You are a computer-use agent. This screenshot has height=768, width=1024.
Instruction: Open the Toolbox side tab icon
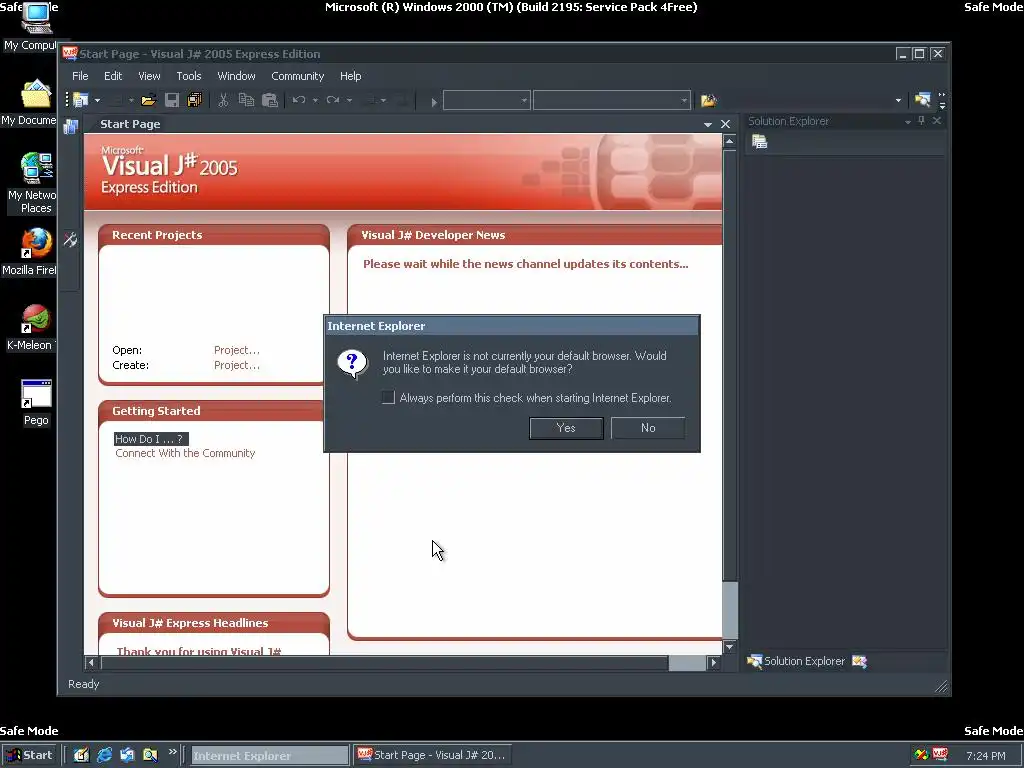pos(71,240)
